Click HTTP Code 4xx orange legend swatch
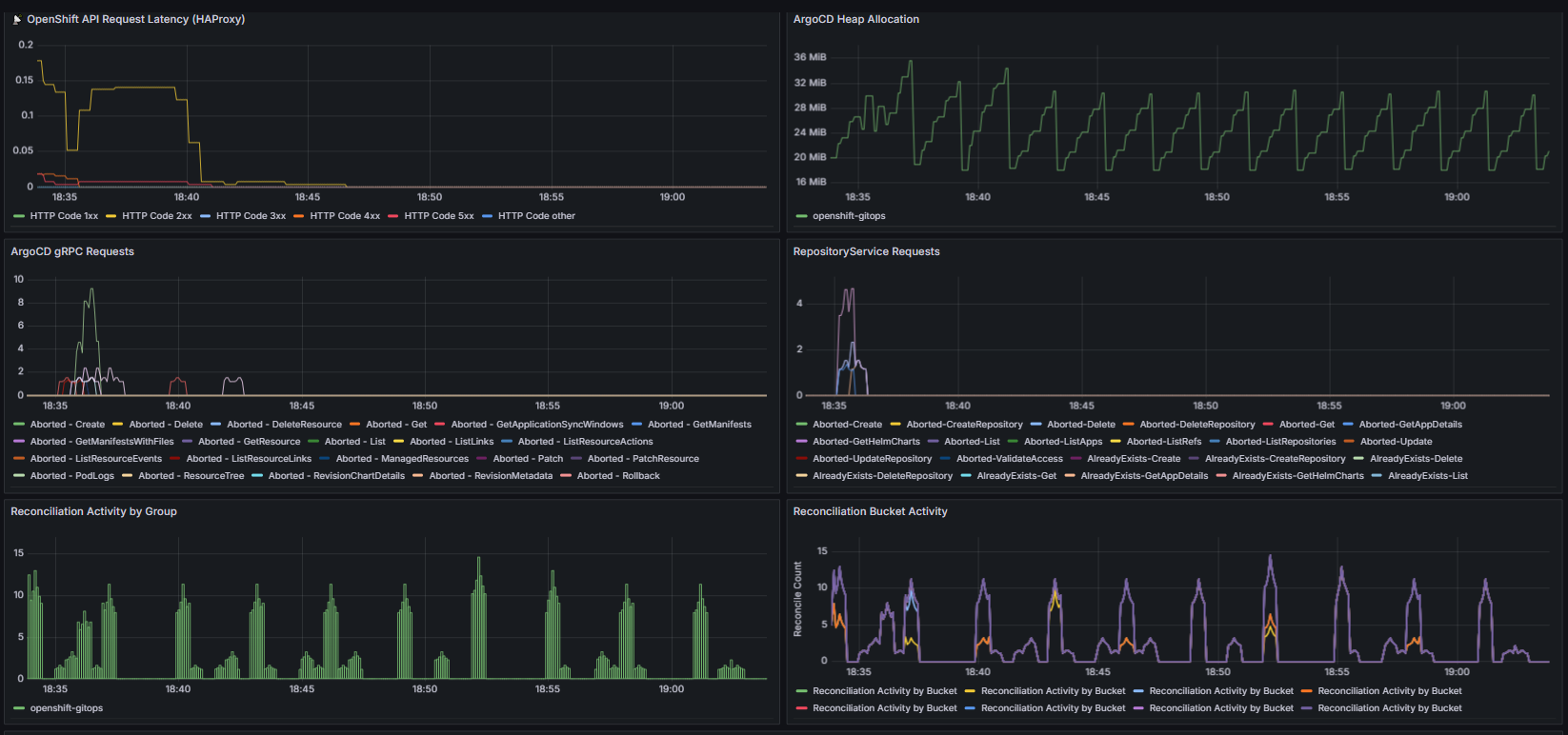The height and width of the screenshot is (735, 1568). (299, 216)
